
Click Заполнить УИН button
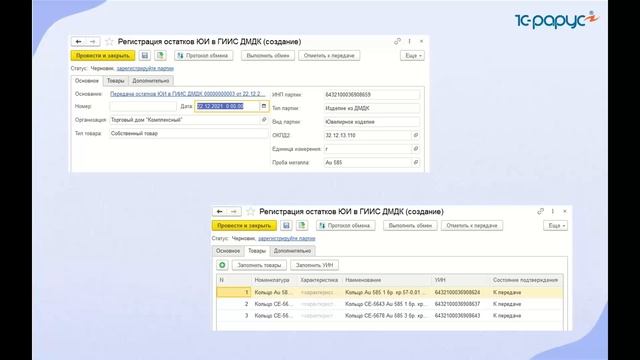coord(314,265)
